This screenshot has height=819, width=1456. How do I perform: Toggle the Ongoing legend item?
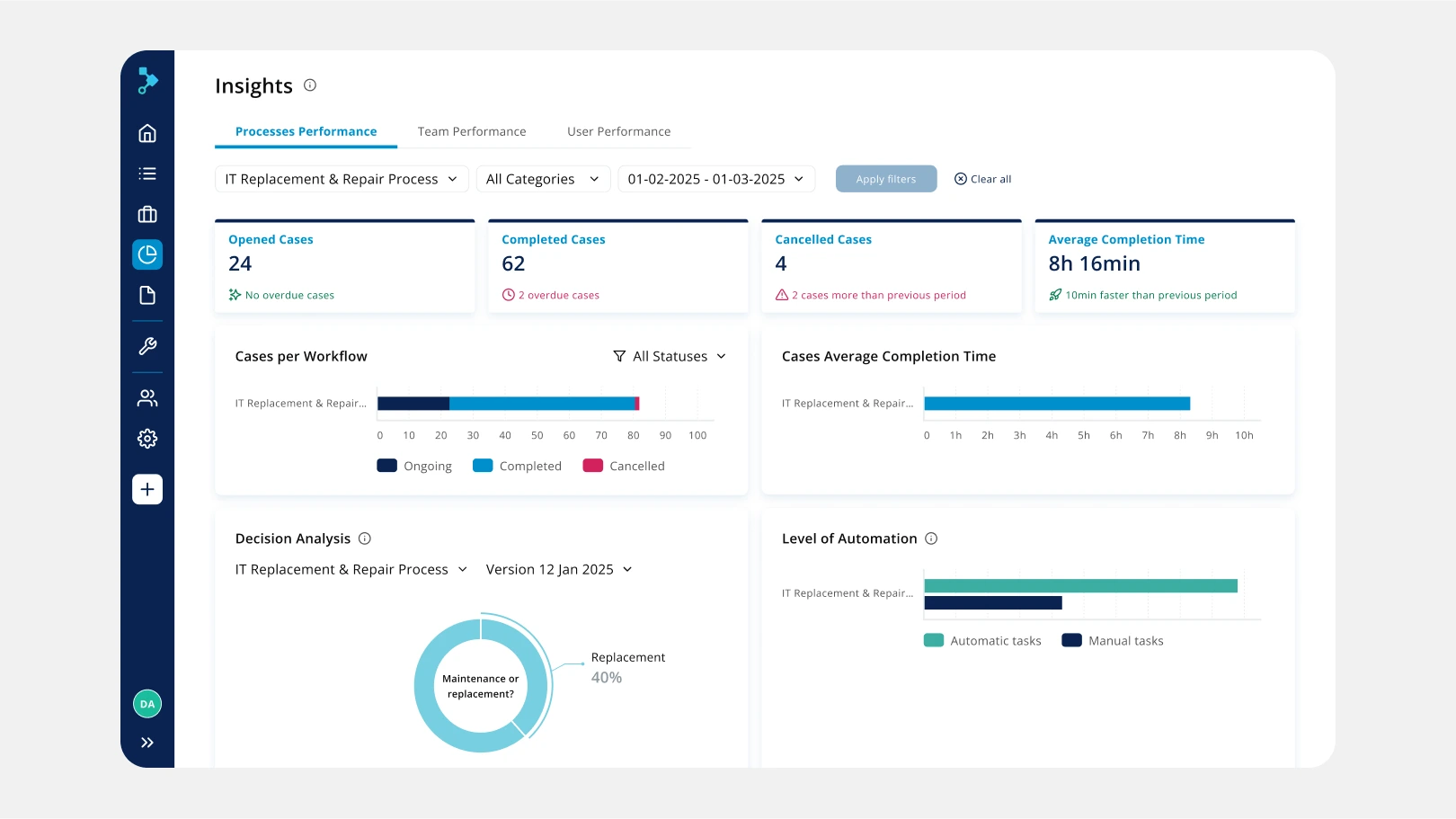tap(415, 466)
